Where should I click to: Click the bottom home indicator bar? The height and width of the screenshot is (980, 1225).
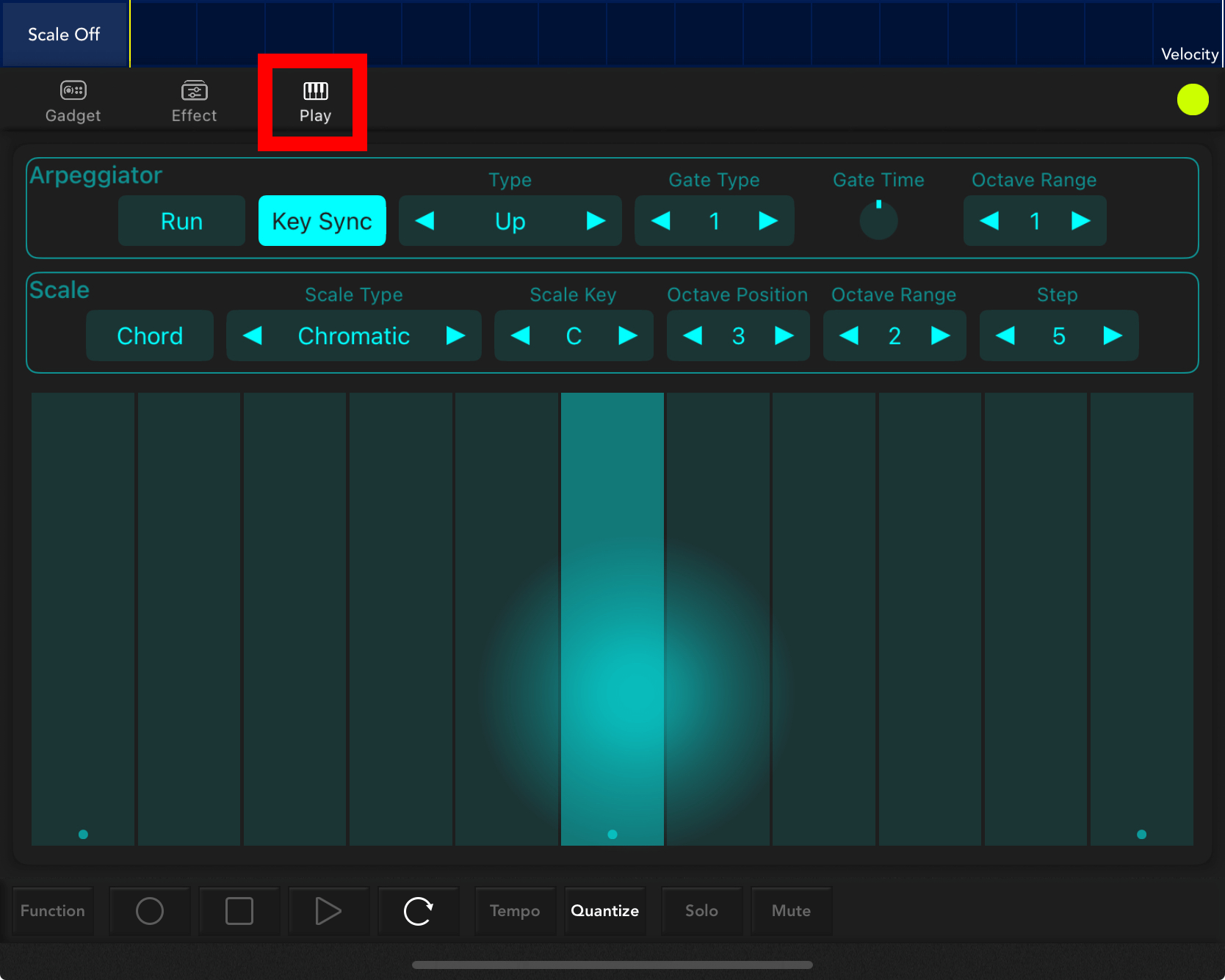pos(612,965)
